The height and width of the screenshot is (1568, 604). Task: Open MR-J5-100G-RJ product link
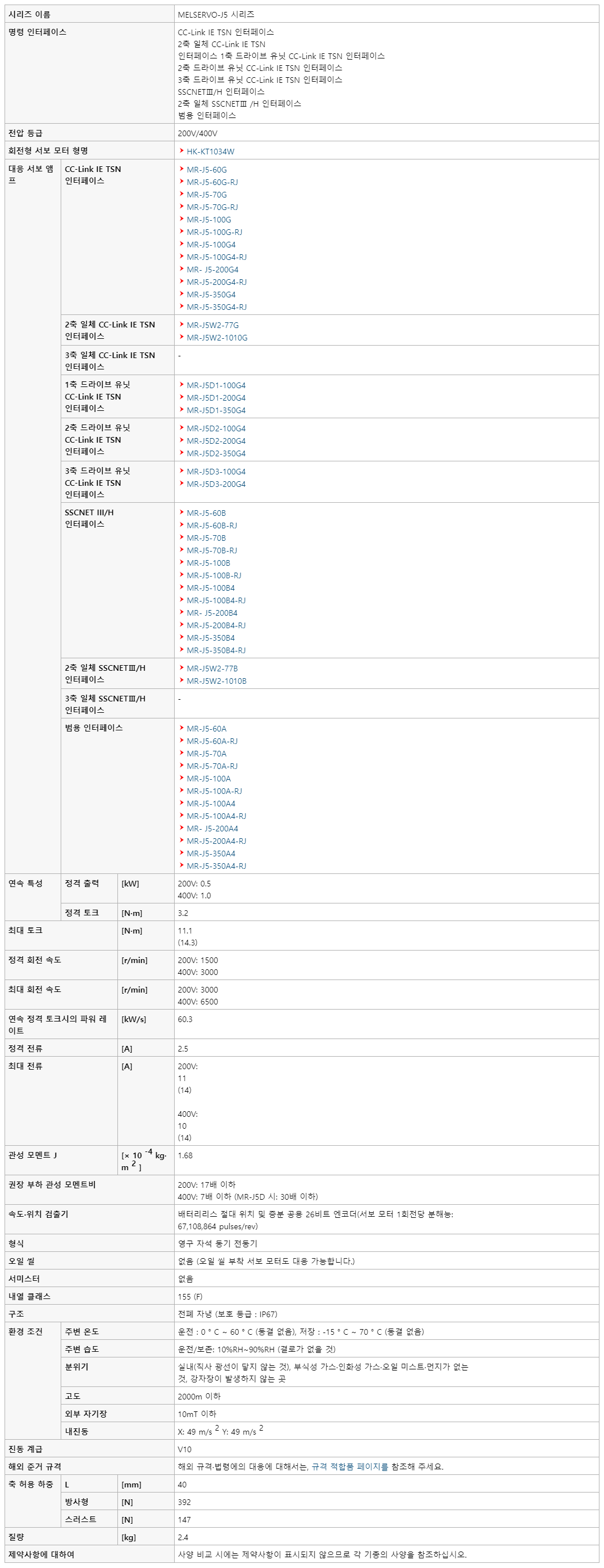(x=214, y=232)
